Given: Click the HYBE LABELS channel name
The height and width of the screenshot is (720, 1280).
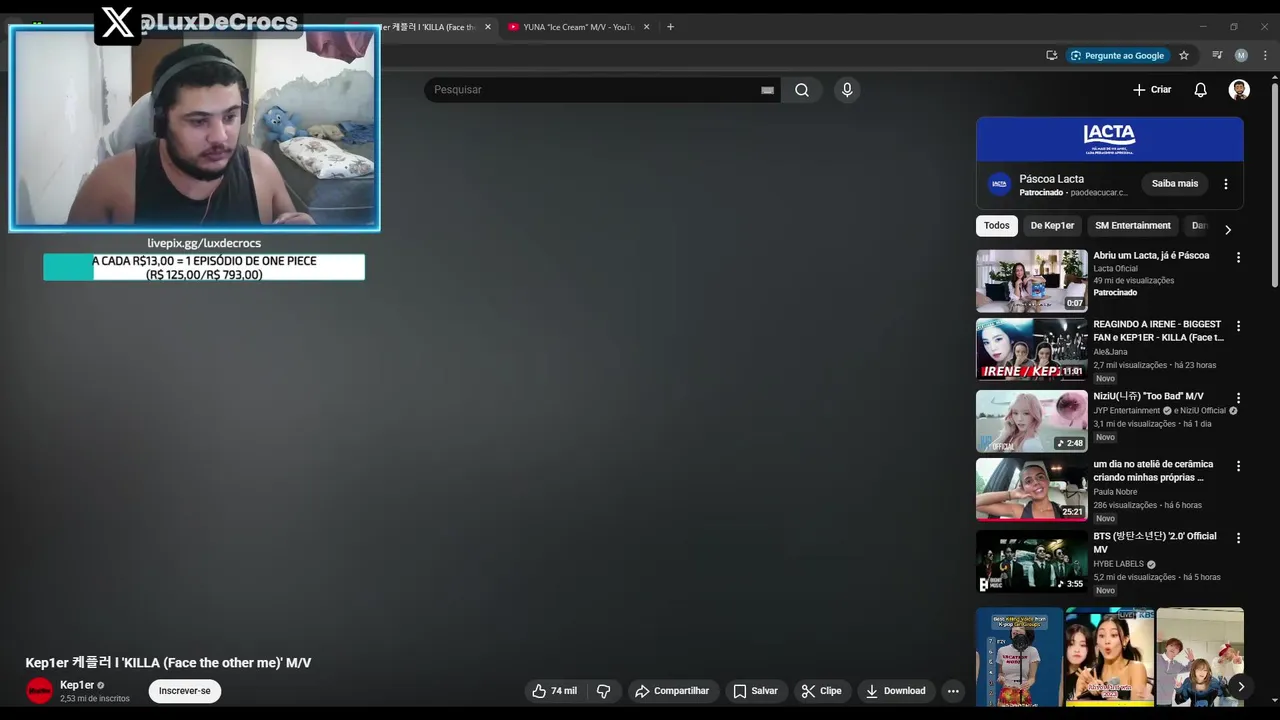Looking at the screenshot, I should [x=1118, y=564].
